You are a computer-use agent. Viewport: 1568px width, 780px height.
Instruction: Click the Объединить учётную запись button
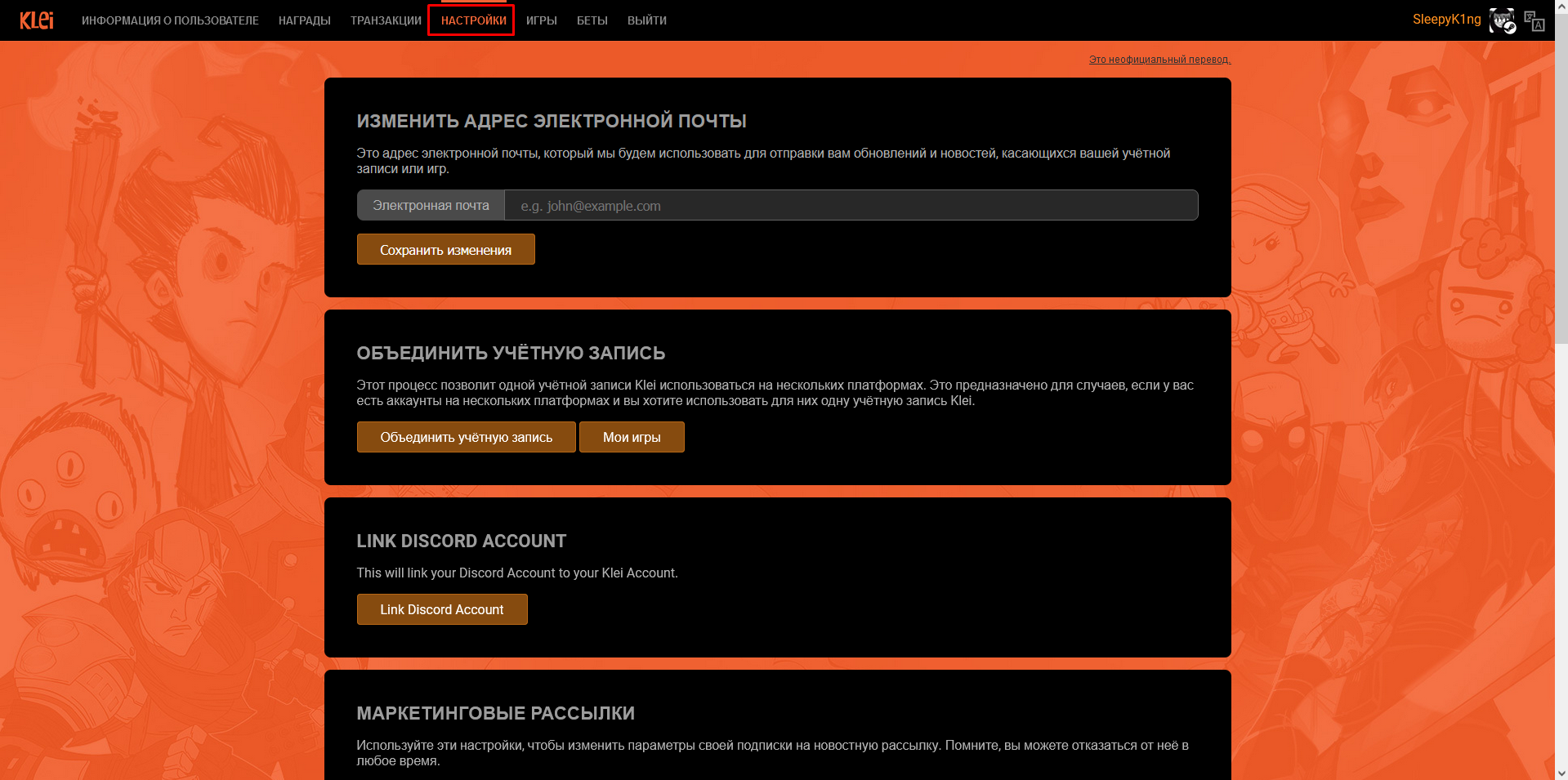pos(467,437)
